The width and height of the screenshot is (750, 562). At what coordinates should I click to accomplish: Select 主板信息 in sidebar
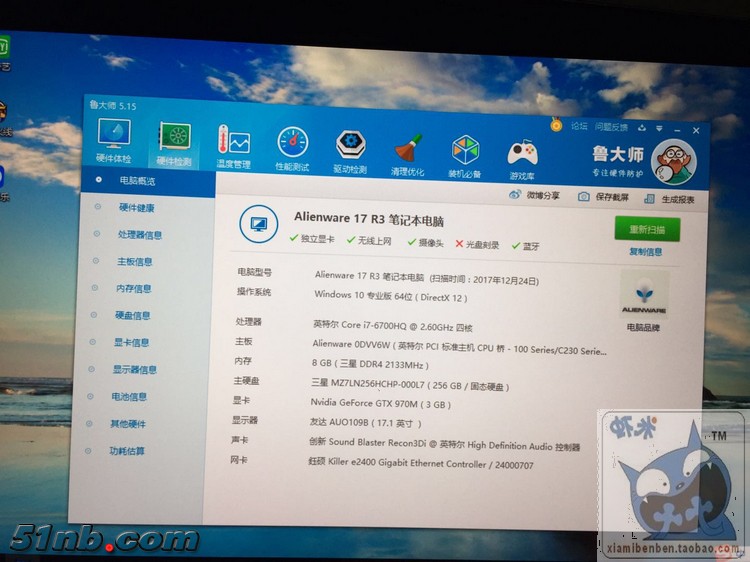tap(134, 262)
